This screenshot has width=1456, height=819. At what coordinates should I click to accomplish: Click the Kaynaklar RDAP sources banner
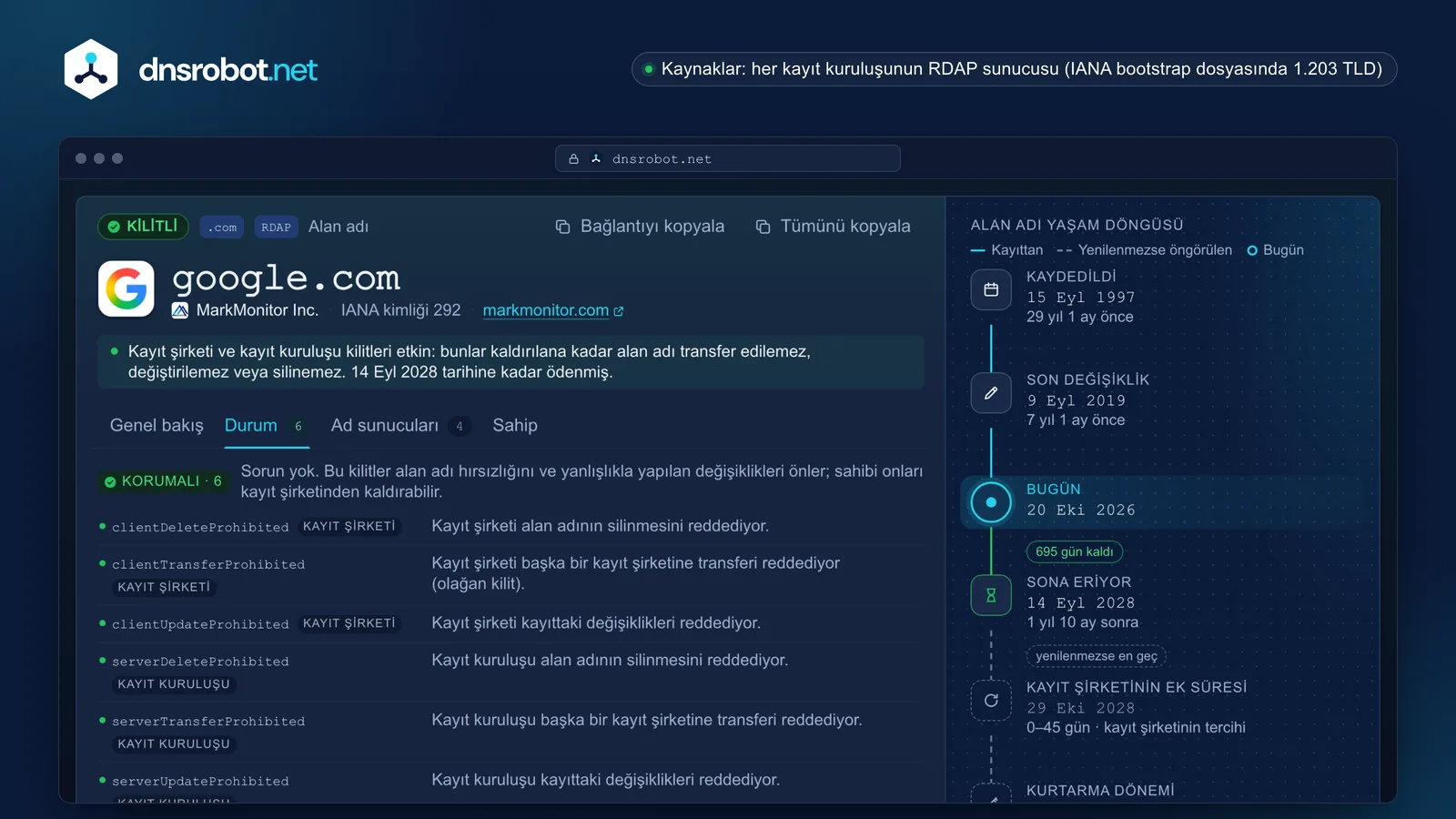tap(1014, 69)
